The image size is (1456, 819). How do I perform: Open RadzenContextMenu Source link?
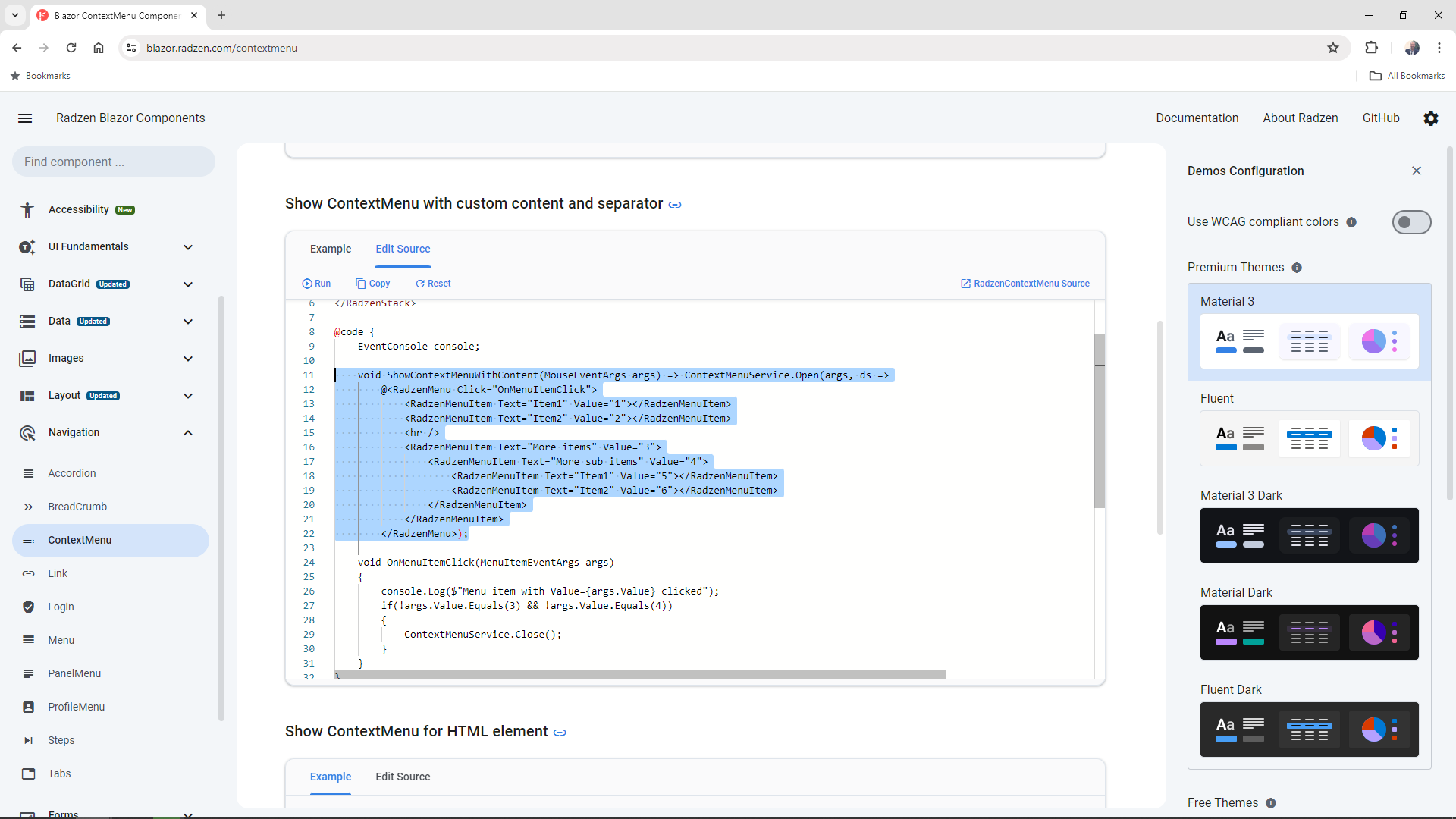click(1025, 284)
